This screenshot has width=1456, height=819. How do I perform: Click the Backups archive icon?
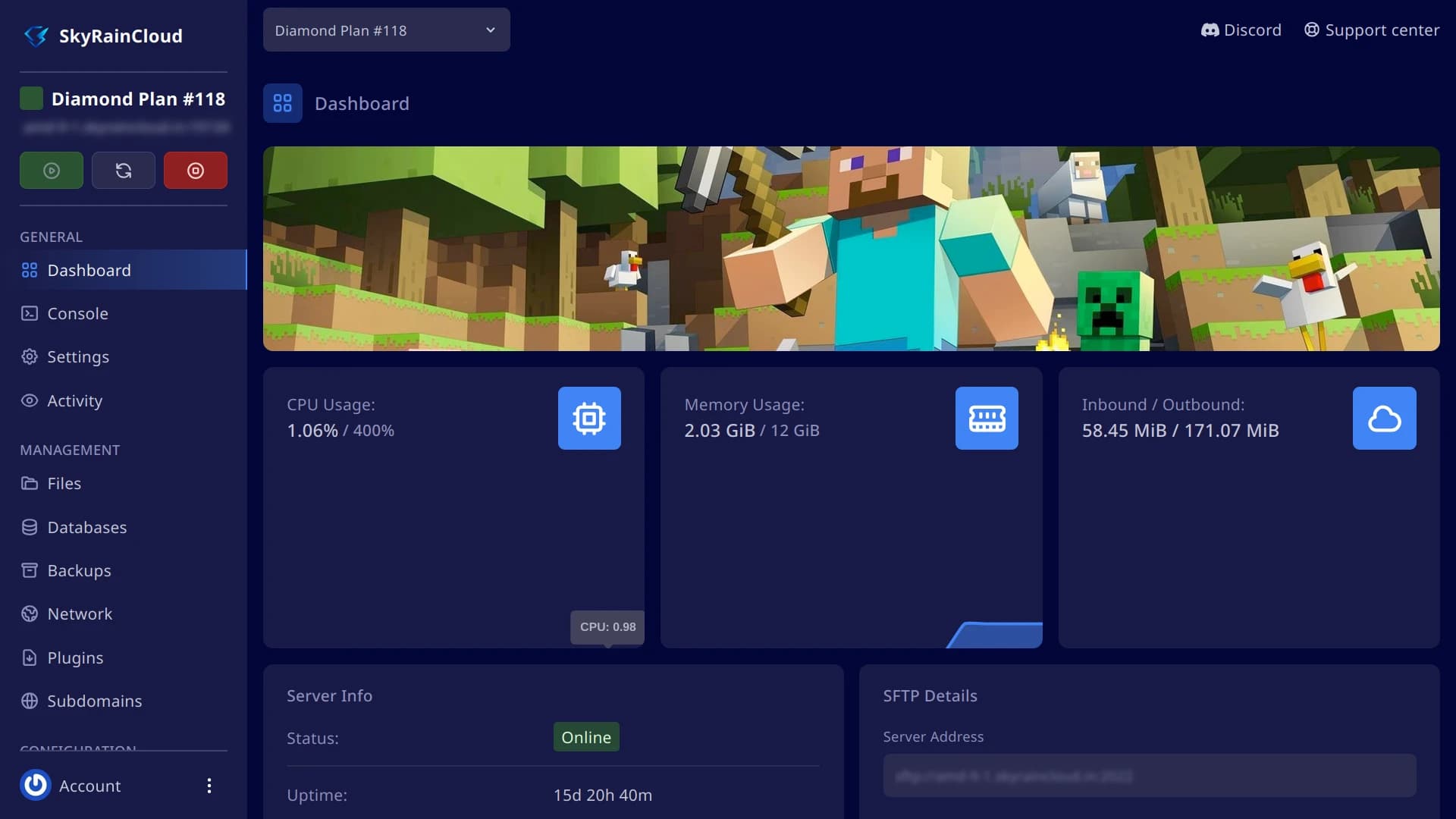click(30, 570)
